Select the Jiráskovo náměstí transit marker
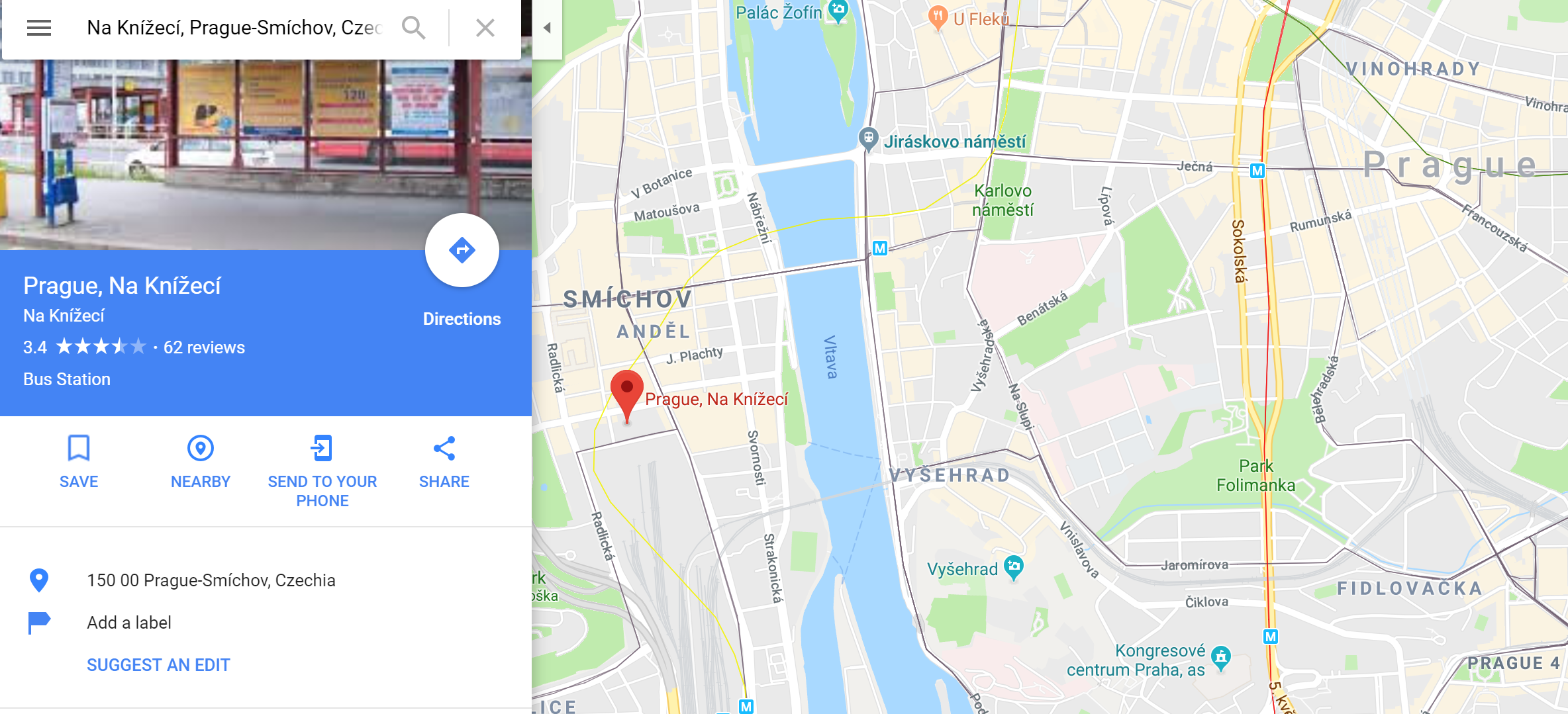This screenshot has height=714, width=1568. tap(868, 139)
